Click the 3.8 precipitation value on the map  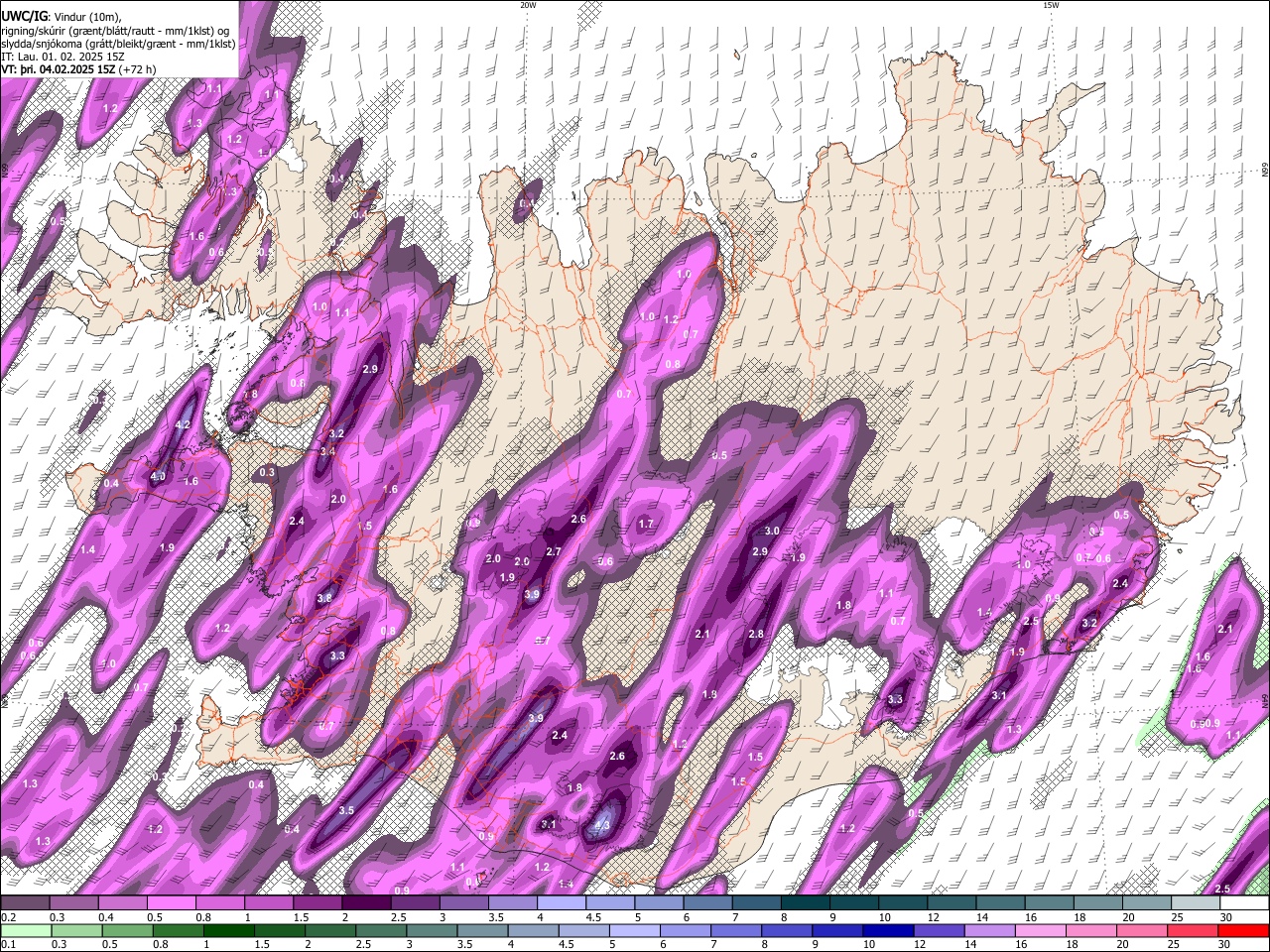[324, 599]
